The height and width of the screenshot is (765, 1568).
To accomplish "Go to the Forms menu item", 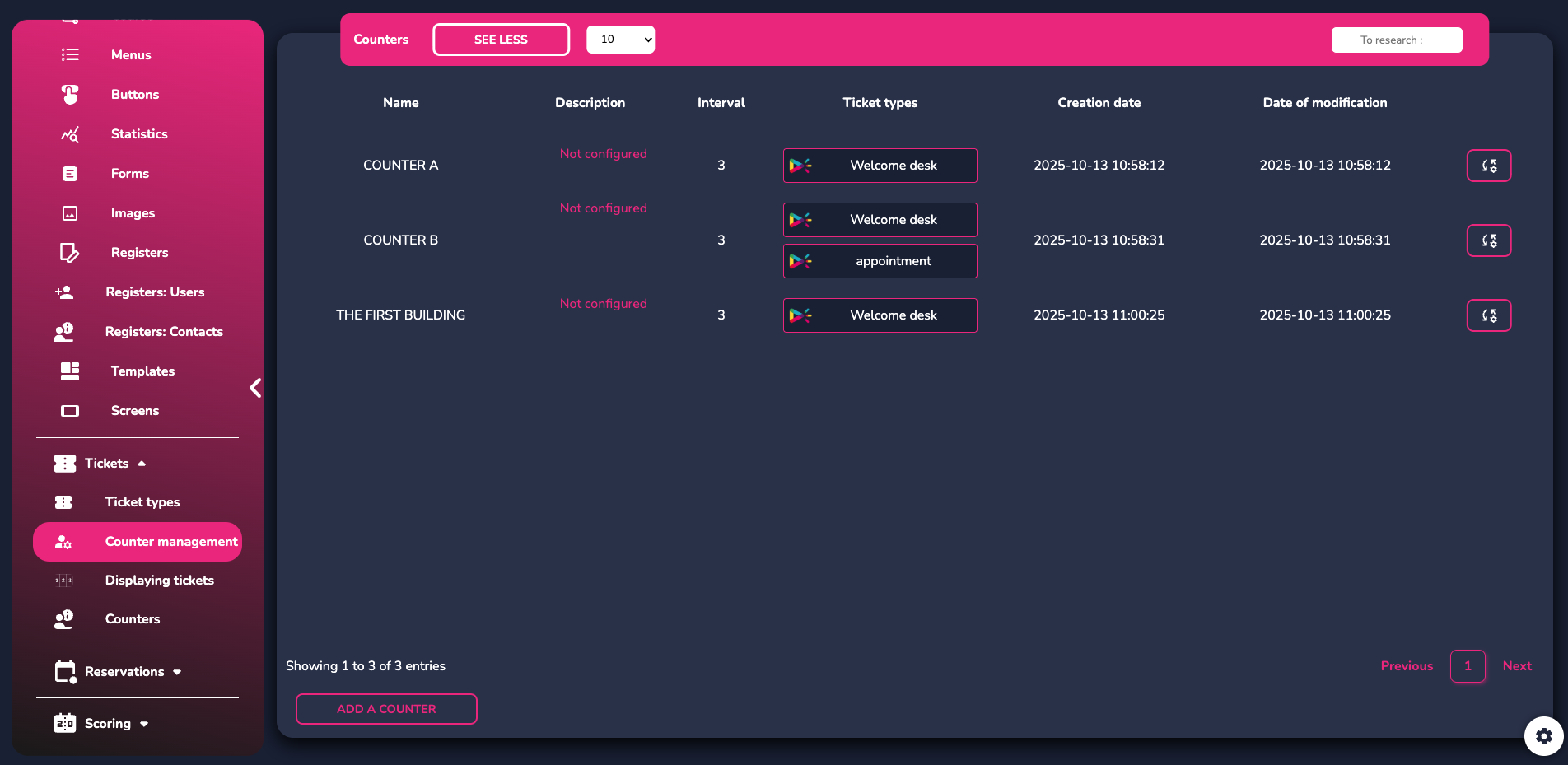I will coord(129,174).
